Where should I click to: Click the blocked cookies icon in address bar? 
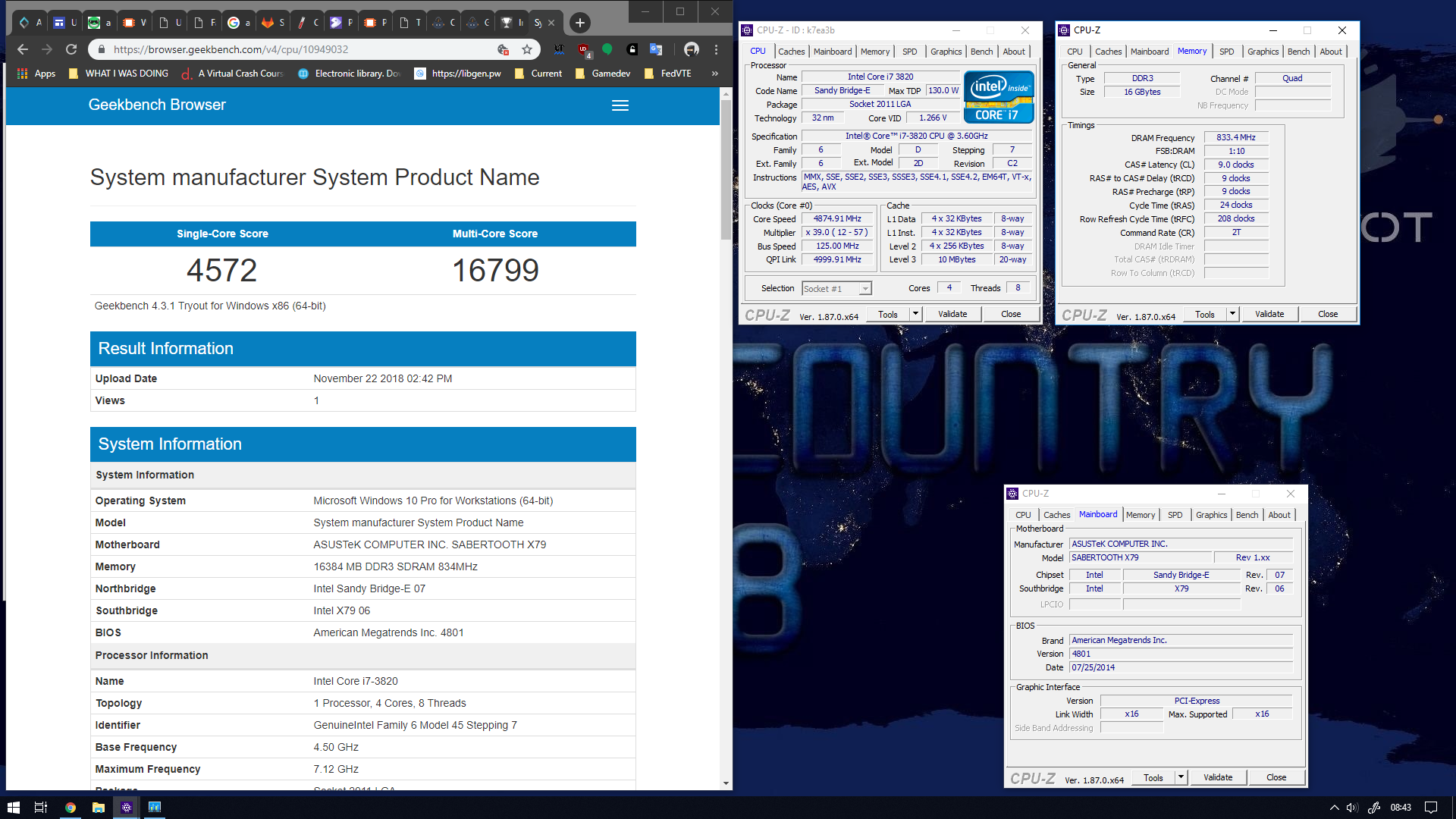click(x=502, y=49)
